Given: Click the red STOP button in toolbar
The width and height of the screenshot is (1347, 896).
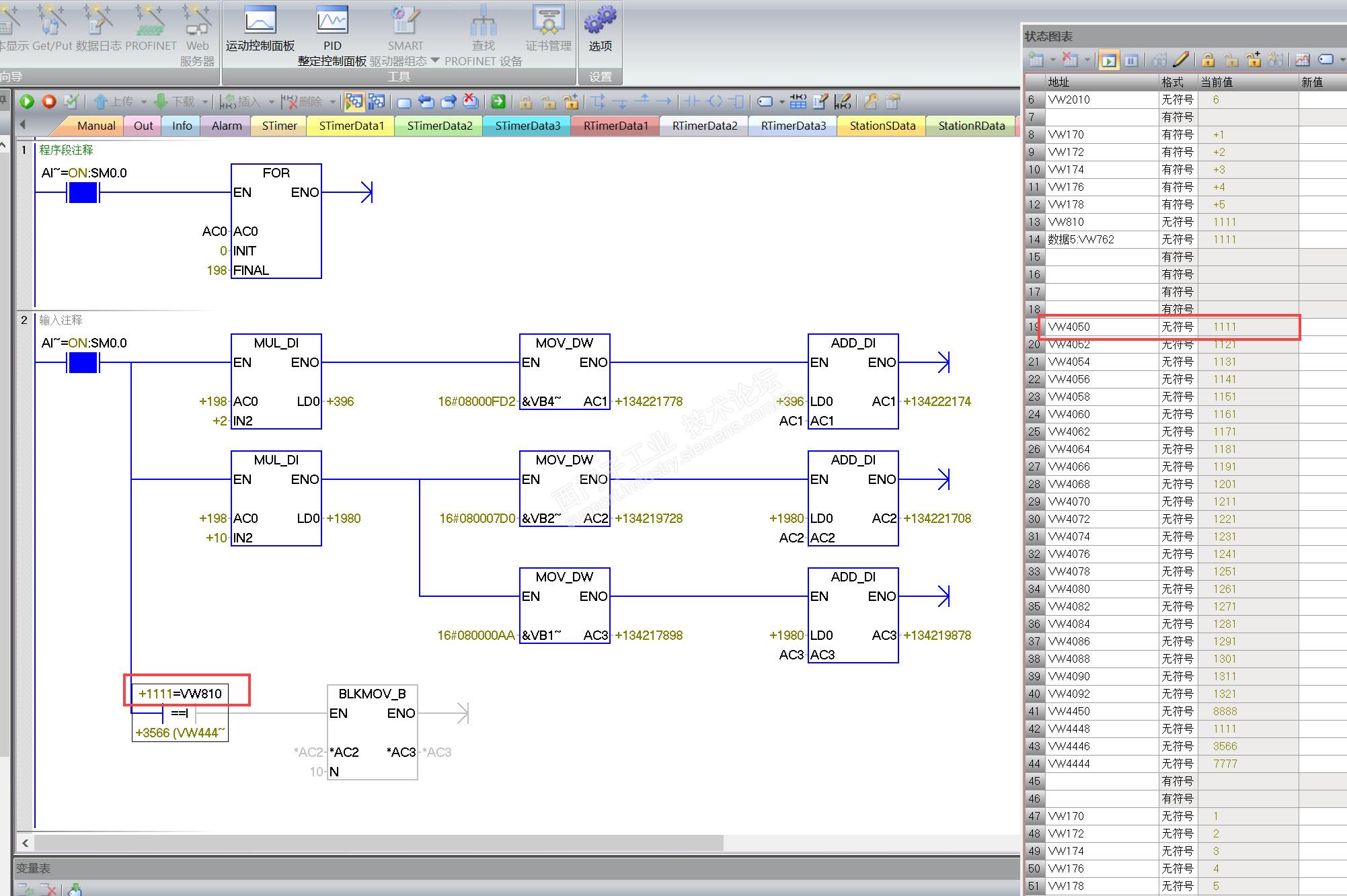Looking at the screenshot, I should coord(49,101).
